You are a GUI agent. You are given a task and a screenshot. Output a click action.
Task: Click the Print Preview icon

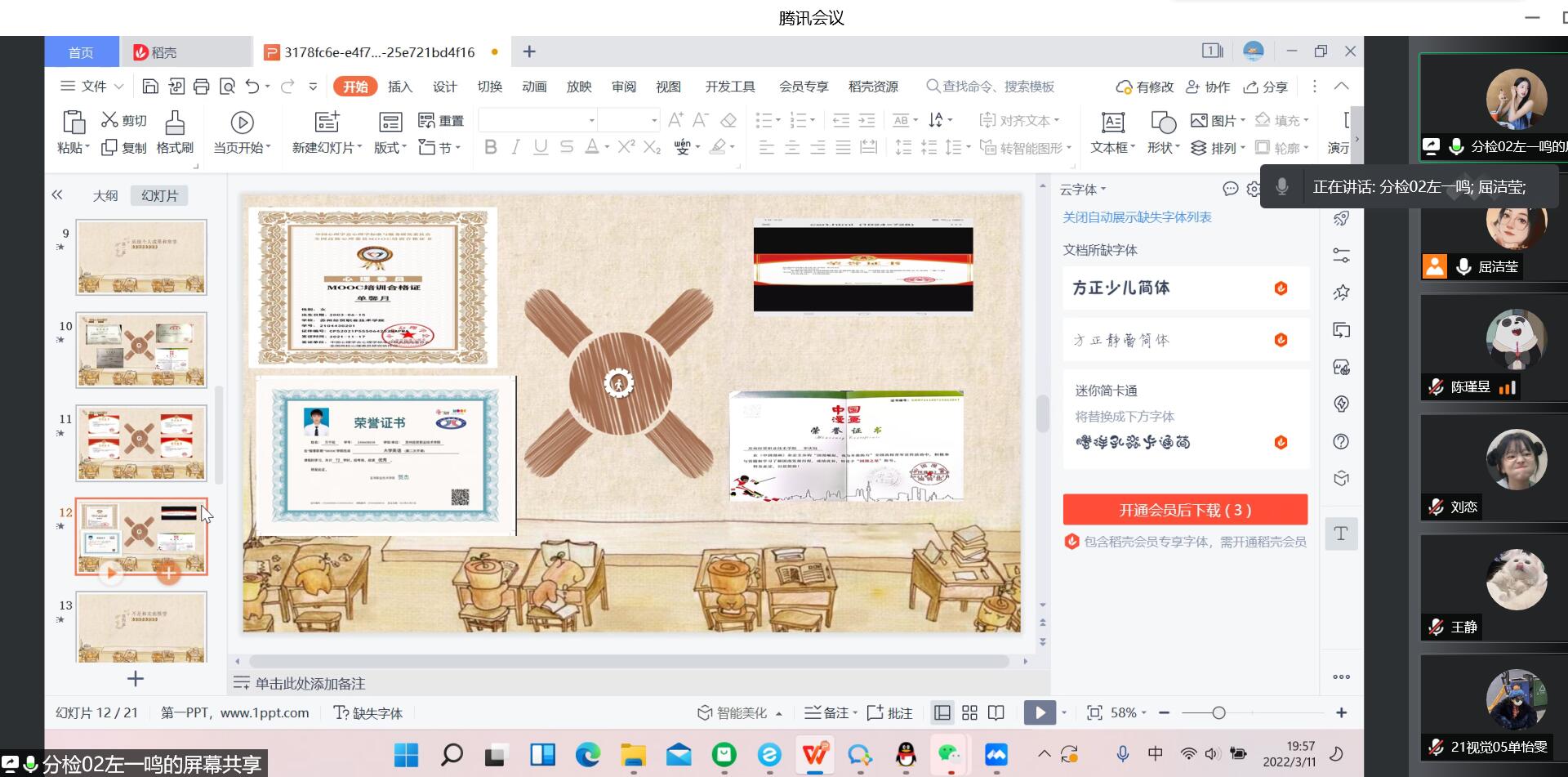pyautogui.click(x=227, y=87)
